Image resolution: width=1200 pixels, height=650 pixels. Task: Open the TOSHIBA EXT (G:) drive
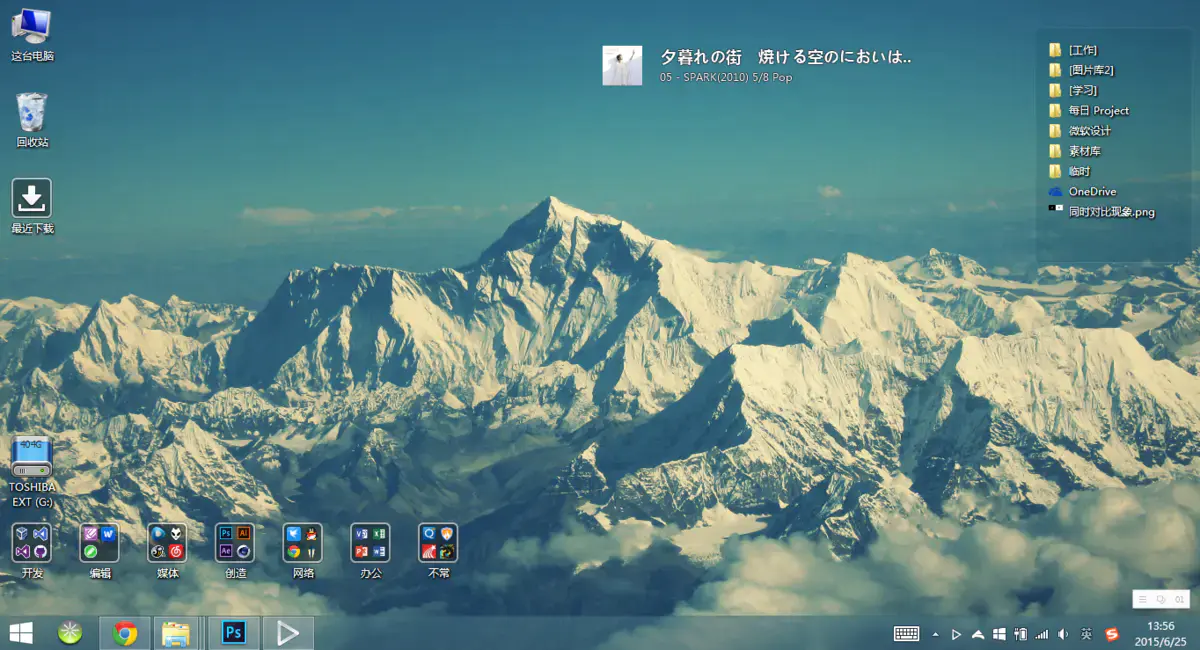tap(32, 462)
